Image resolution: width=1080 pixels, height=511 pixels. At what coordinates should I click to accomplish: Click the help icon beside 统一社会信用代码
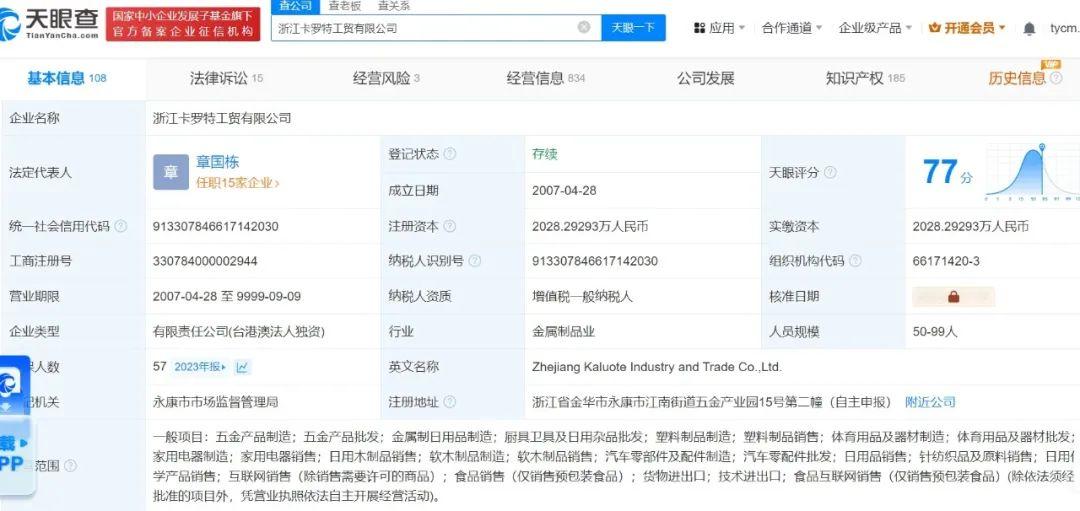click(x=121, y=226)
